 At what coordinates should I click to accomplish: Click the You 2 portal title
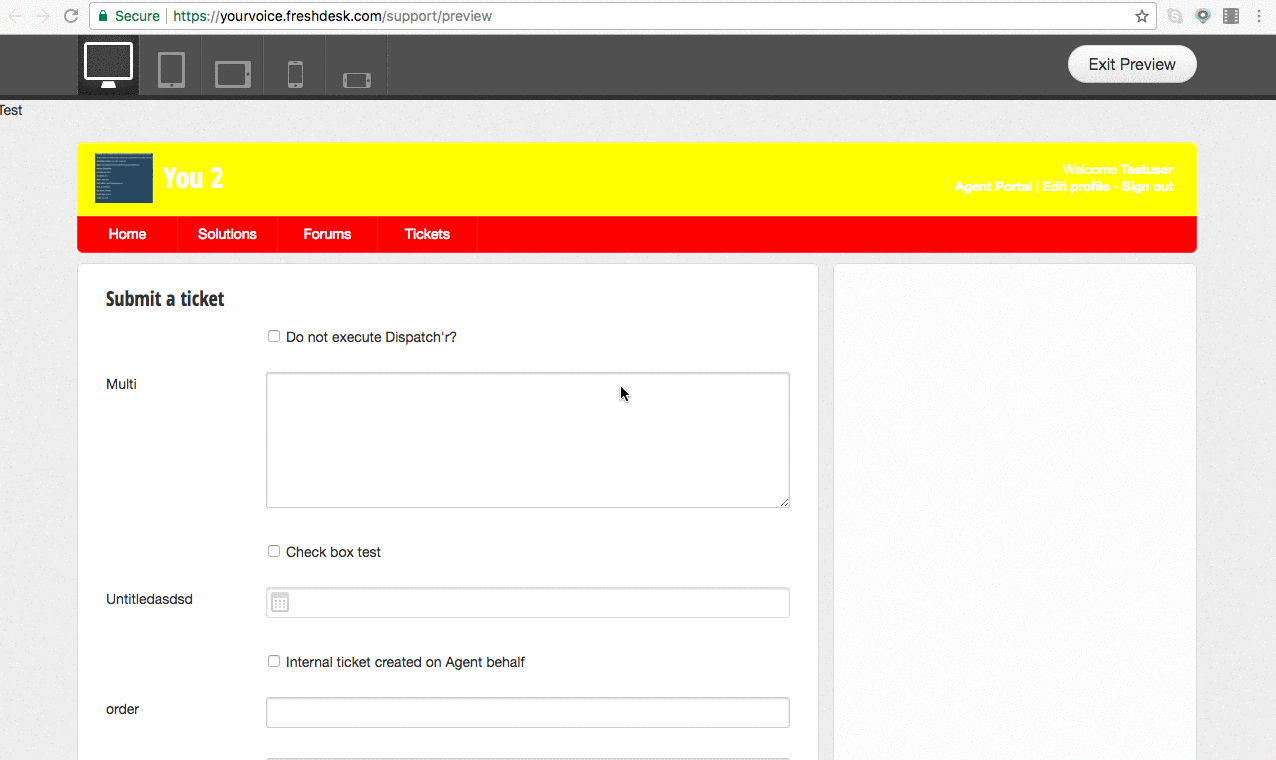pos(193,178)
